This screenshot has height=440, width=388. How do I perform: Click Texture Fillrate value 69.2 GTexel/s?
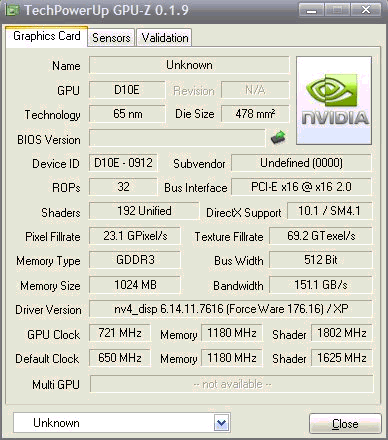click(x=321, y=236)
